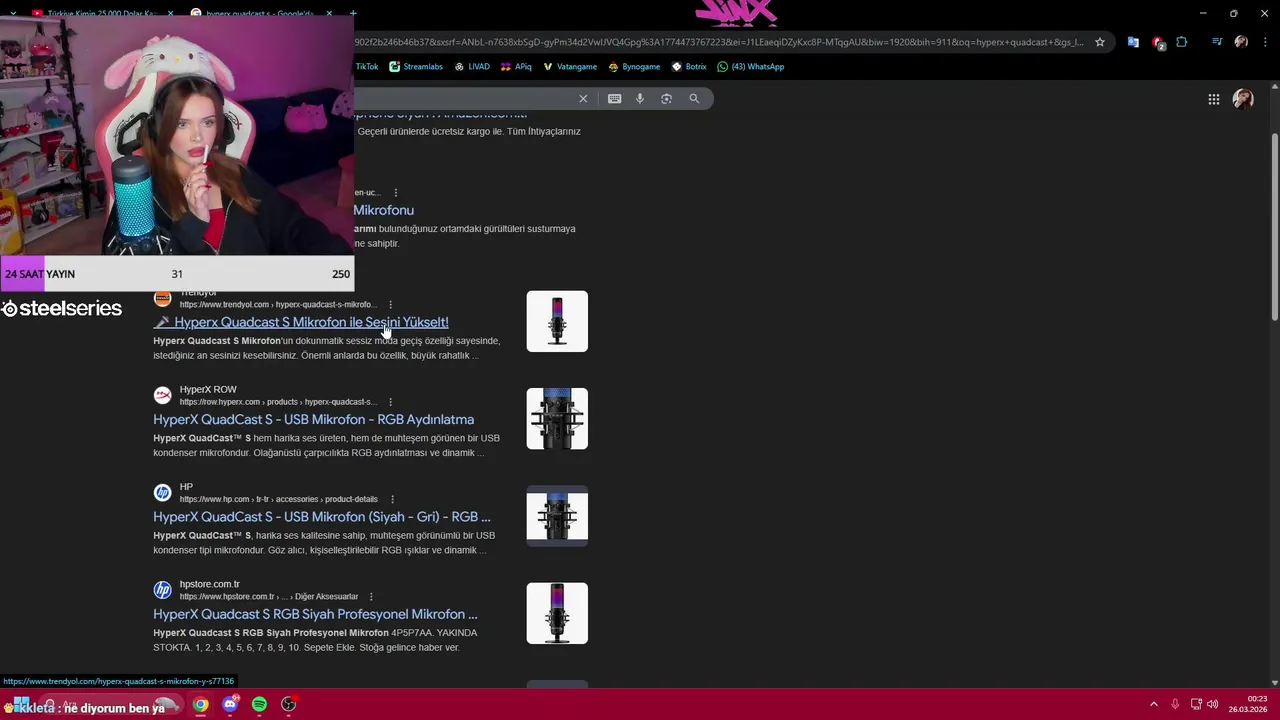This screenshot has height=720, width=1280.
Task: Open the Google Translate extension icon
Action: [1133, 42]
